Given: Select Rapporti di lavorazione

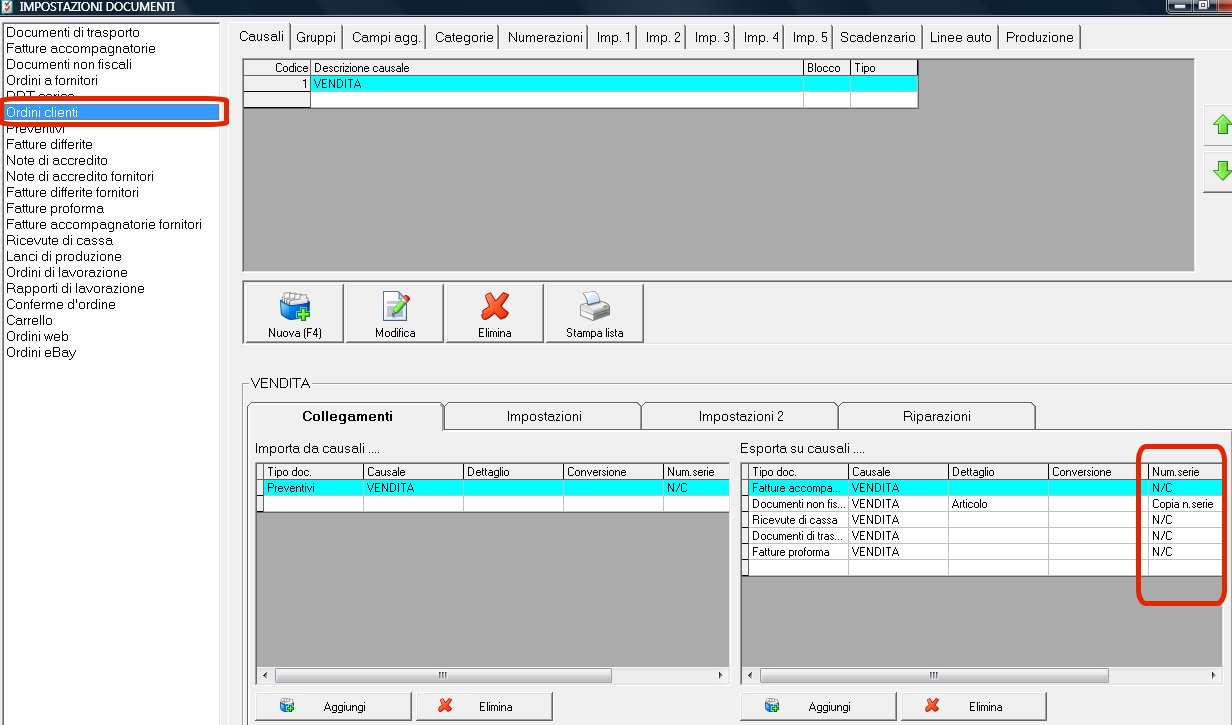Looking at the screenshot, I should point(75,288).
